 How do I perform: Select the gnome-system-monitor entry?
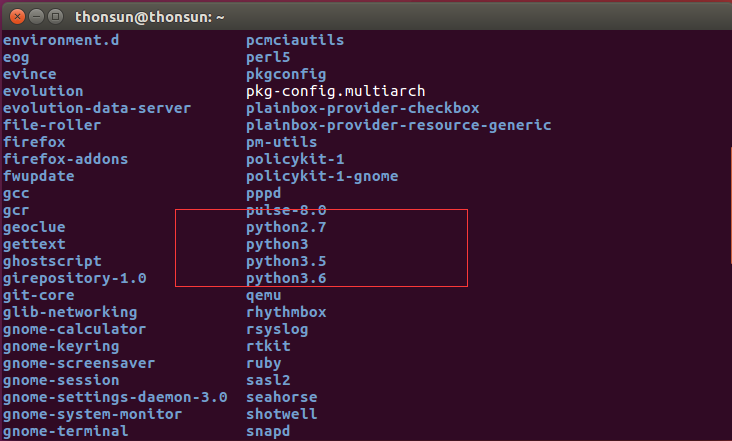click(x=92, y=414)
